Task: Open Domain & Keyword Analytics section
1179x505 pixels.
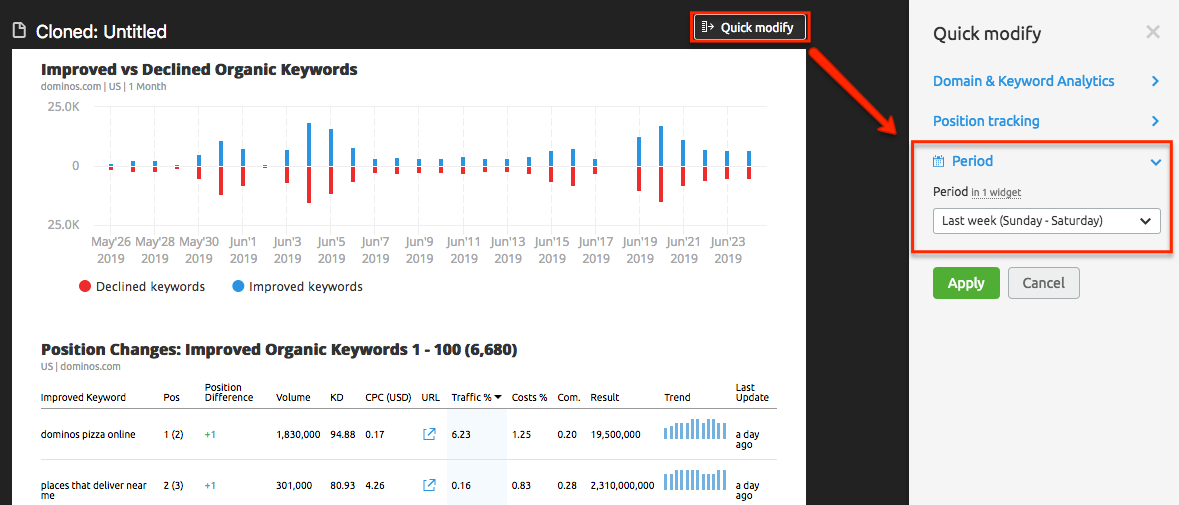Action: point(1023,81)
